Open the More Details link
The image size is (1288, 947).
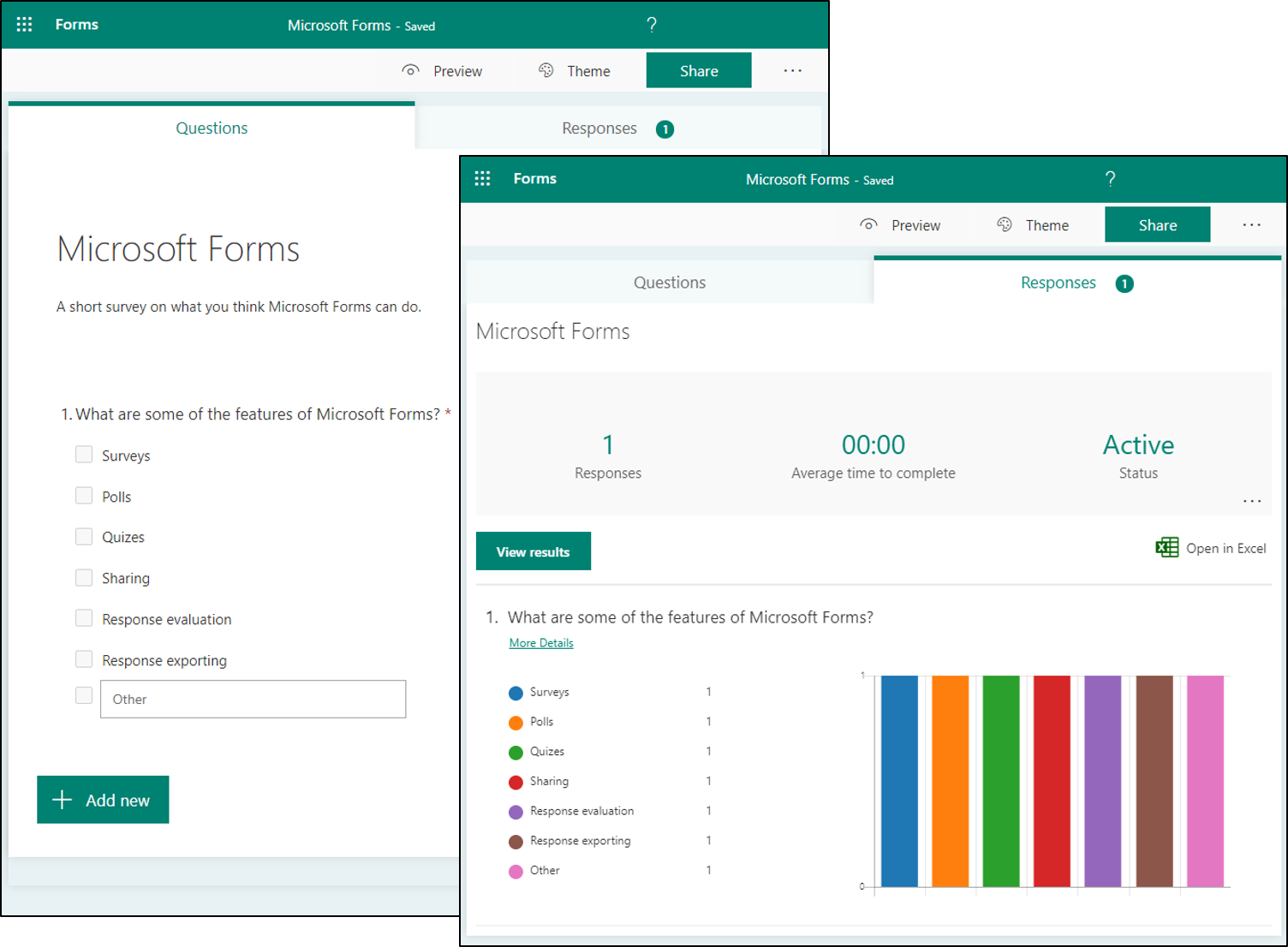tap(540, 642)
